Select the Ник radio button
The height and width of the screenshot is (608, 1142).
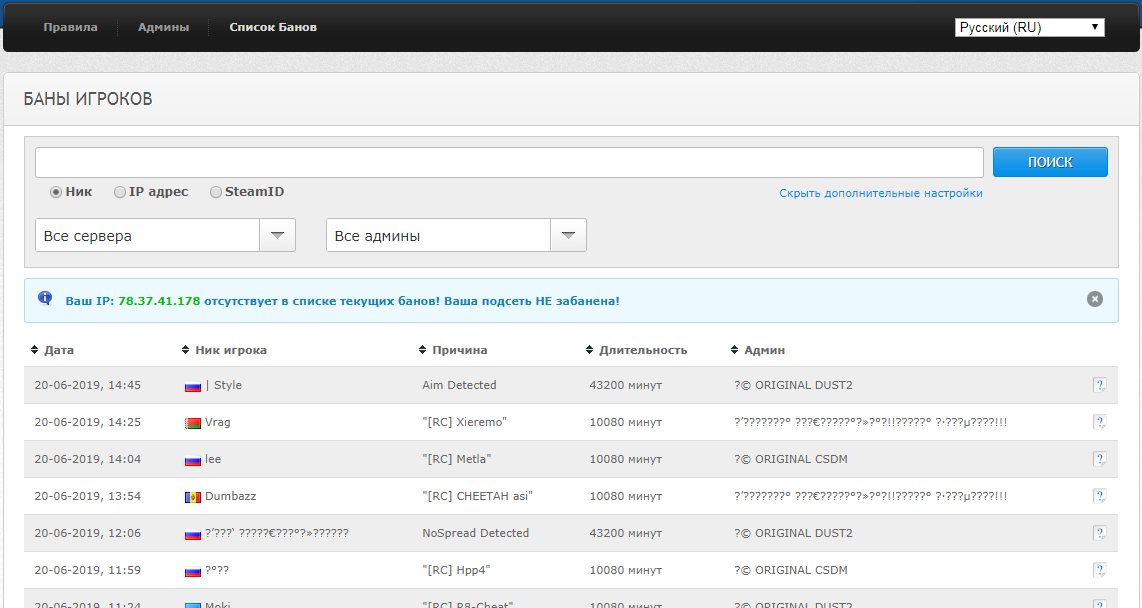[55, 192]
